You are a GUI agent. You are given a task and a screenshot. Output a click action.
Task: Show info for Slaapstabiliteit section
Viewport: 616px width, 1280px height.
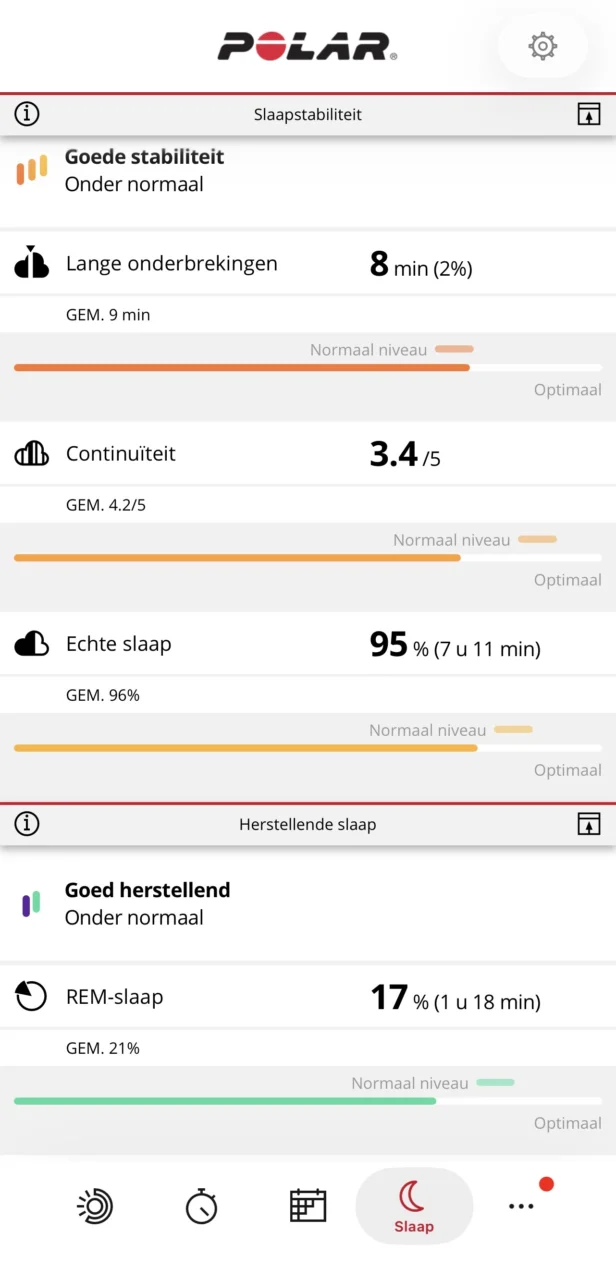coord(27,114)
